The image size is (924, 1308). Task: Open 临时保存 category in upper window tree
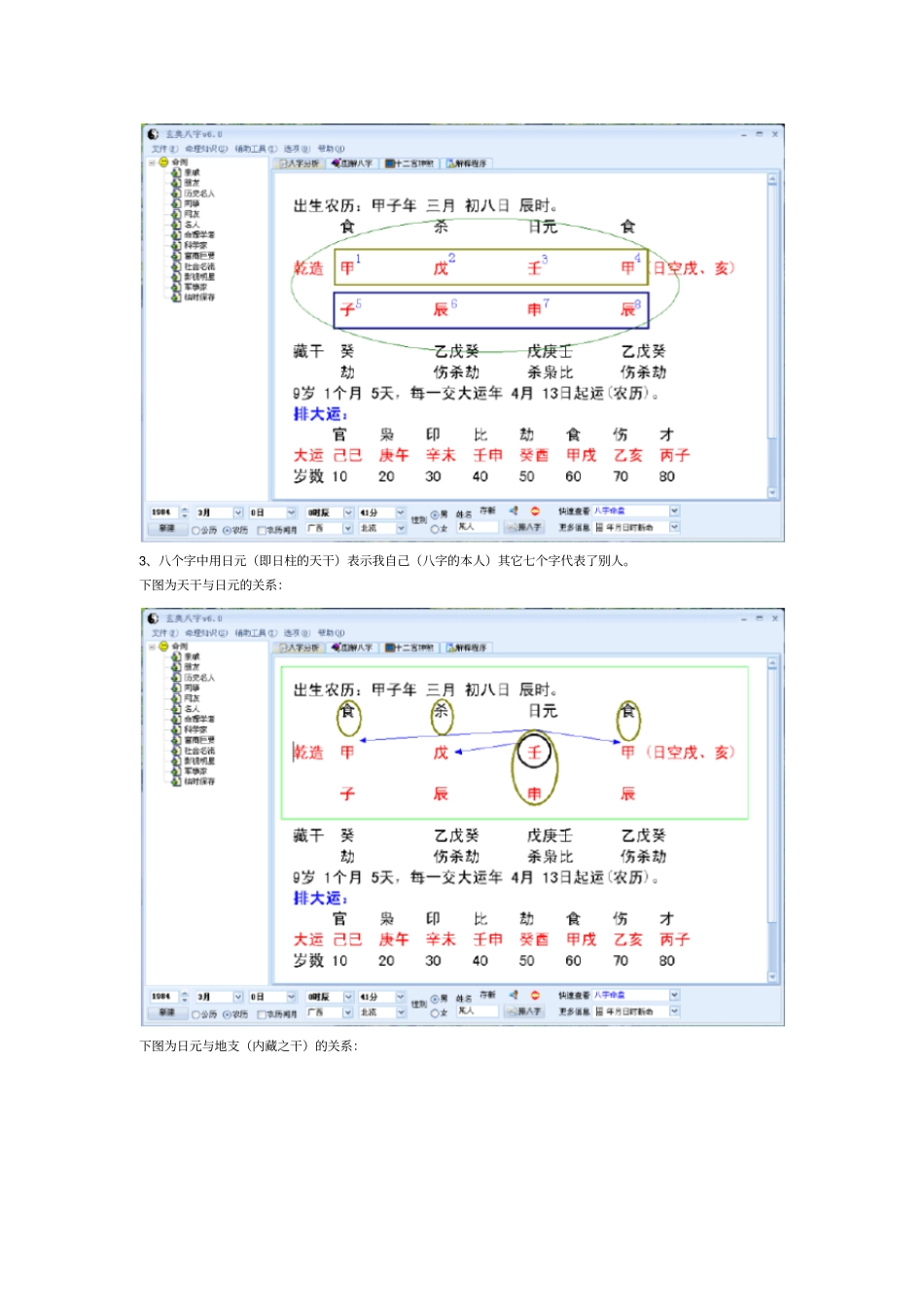point(199,298)
